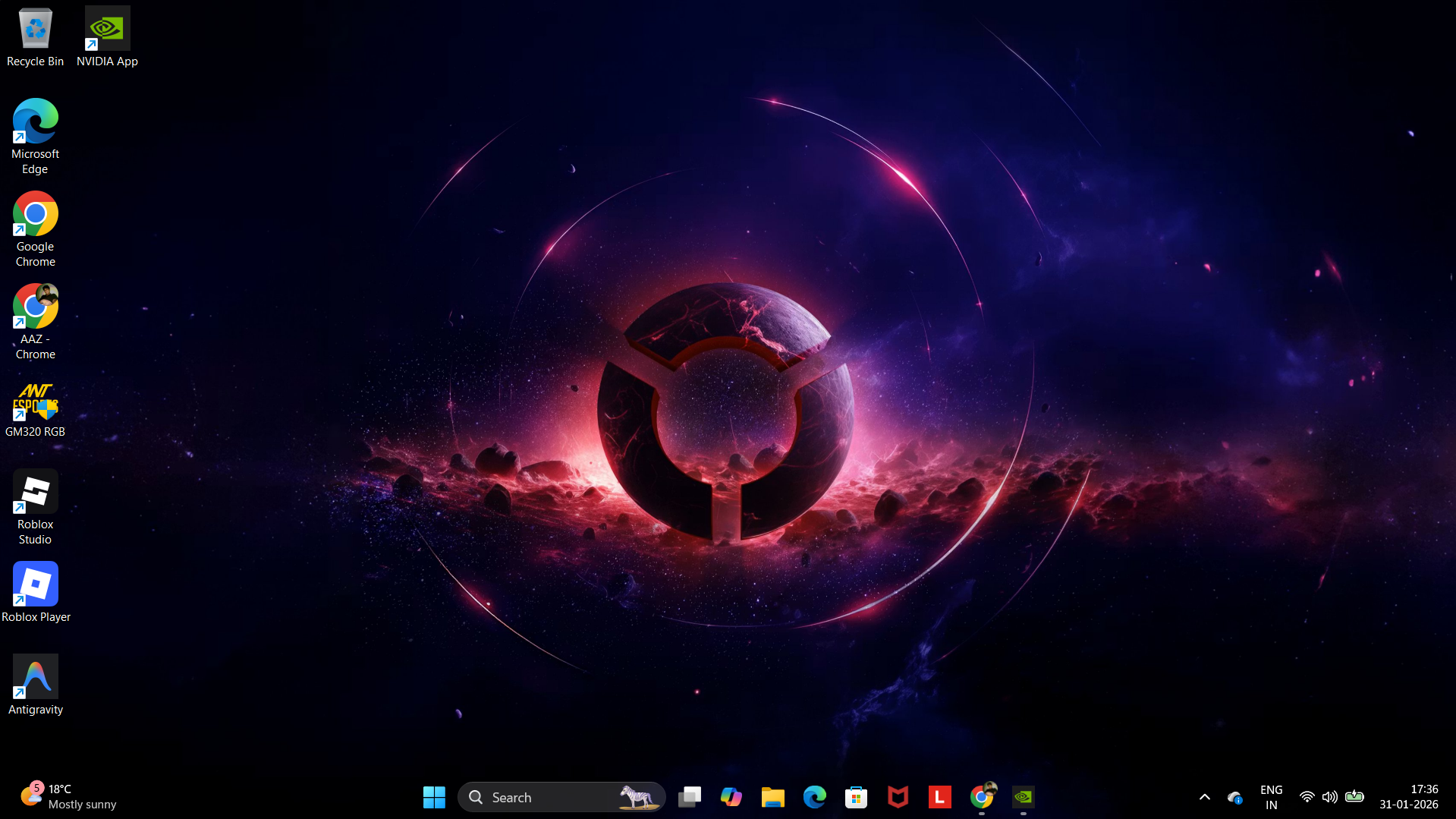Open Microsoft Store from the taskbar
The width and height of the screenshot is (1456, 819).
(856, 797)
